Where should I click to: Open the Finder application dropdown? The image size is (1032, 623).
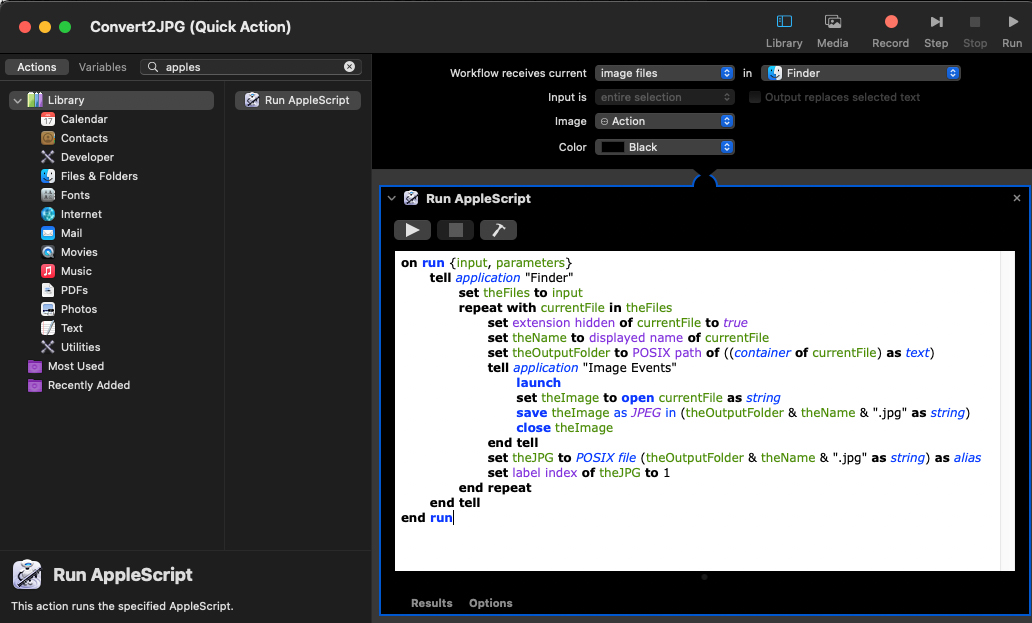[860, 73]
